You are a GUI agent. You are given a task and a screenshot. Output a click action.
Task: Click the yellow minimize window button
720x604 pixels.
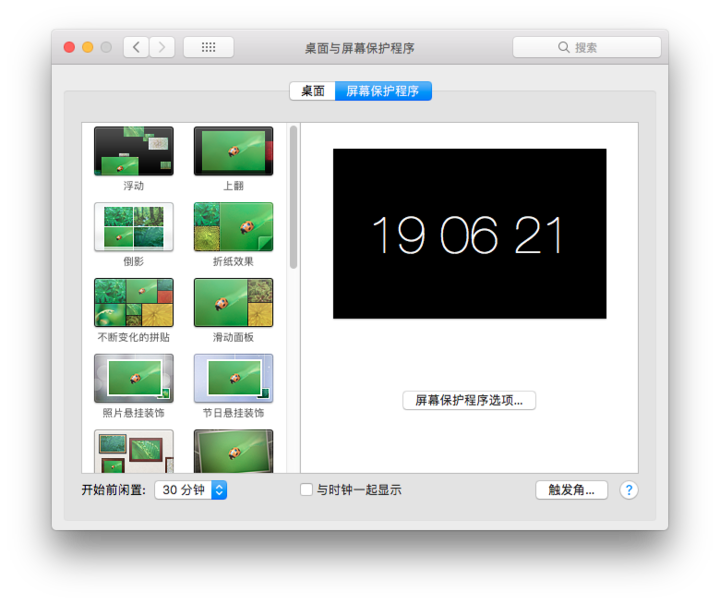point(88,47)
